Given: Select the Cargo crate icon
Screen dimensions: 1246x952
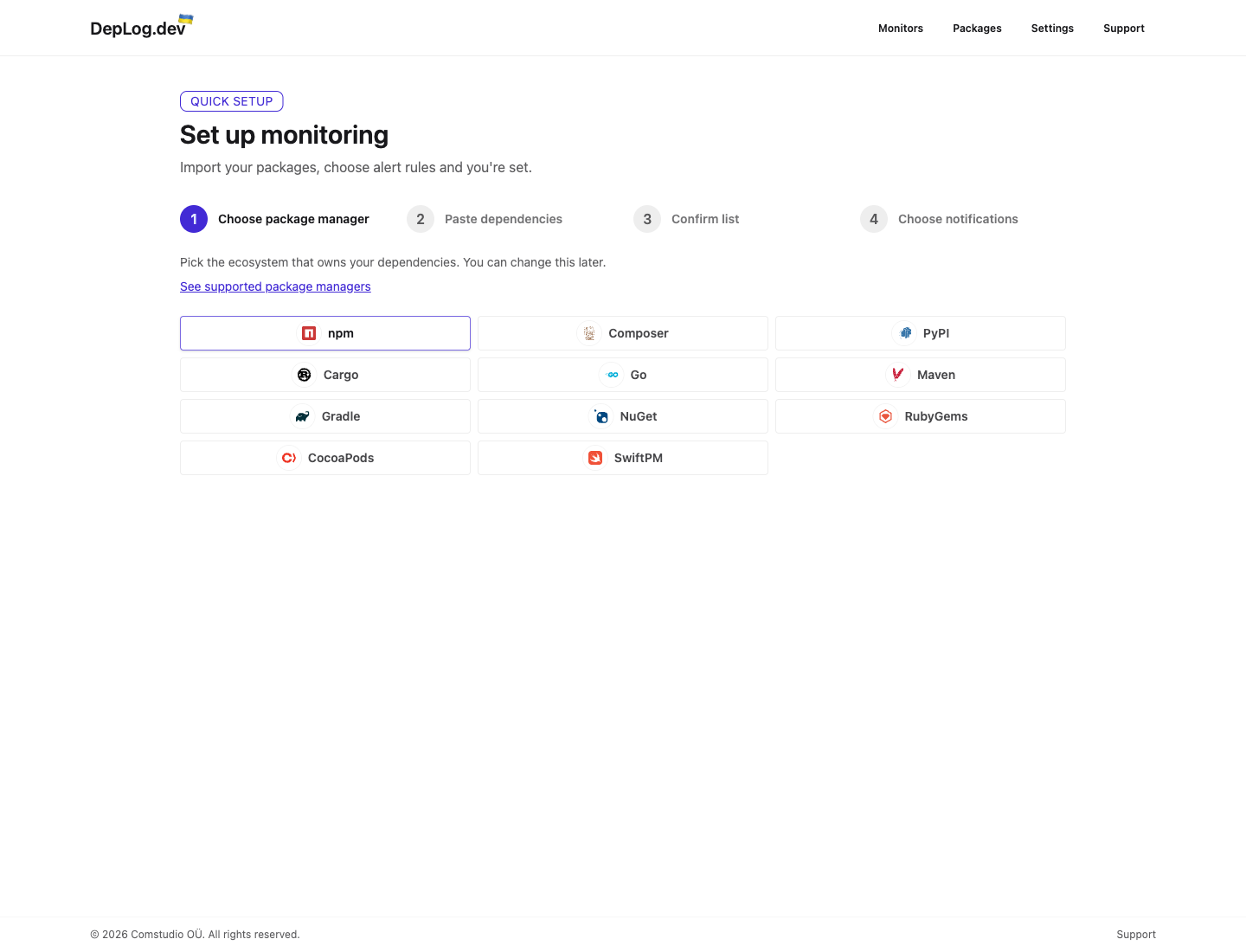Looking at the screenshot, I should 304,375.
